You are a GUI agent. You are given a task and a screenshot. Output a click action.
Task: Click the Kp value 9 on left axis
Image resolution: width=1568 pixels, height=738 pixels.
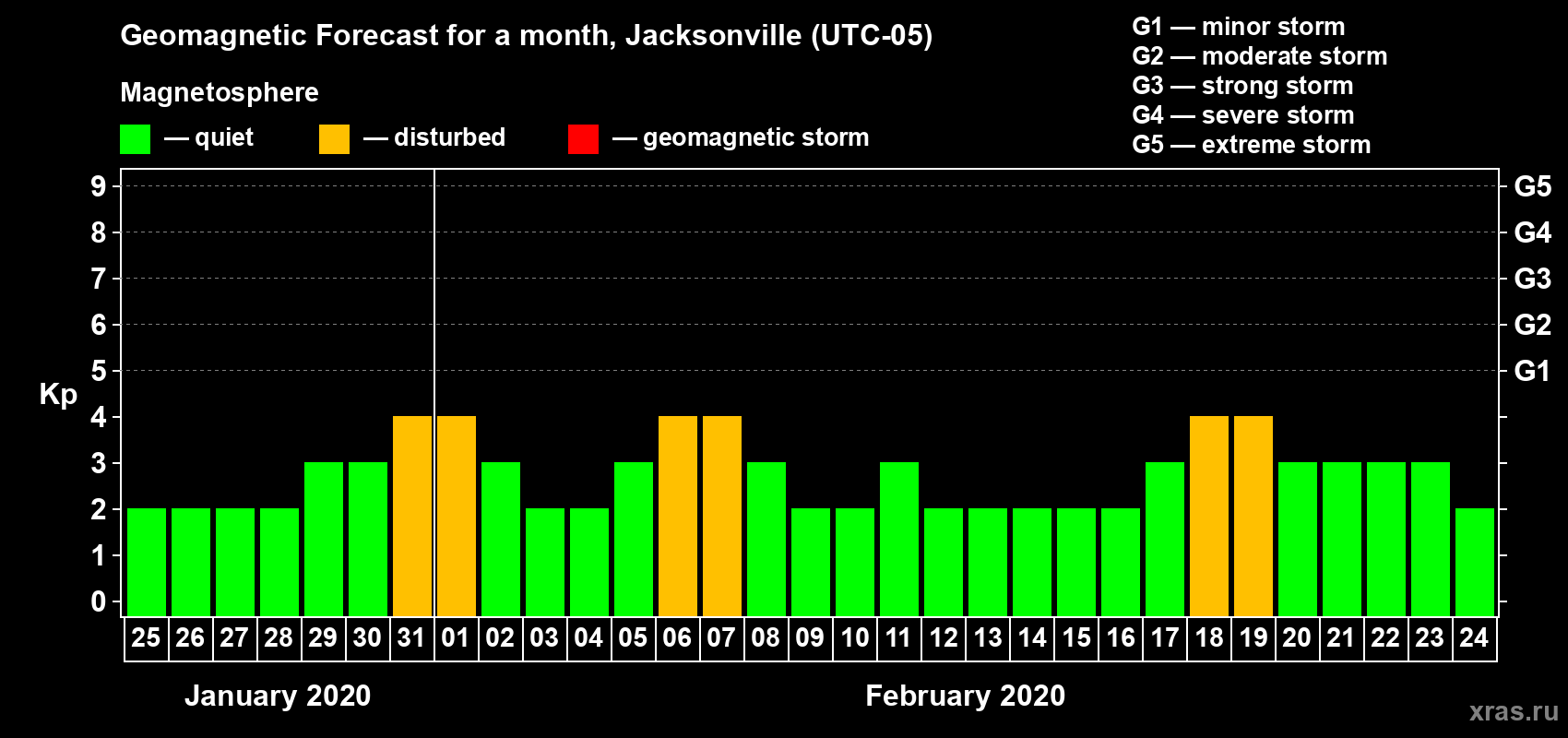(99, 186)
